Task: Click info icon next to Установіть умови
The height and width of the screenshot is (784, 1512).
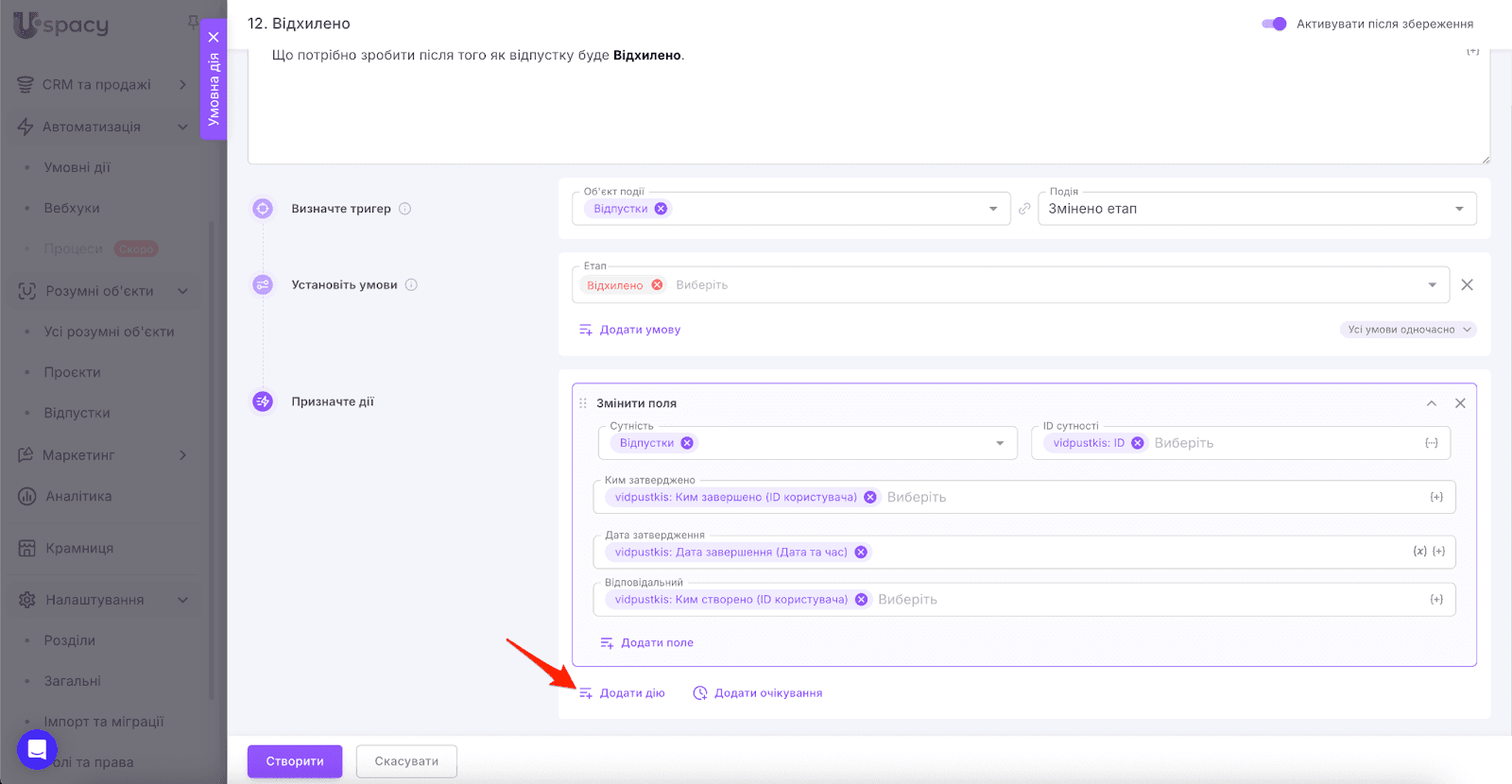Action: point(411,285)
